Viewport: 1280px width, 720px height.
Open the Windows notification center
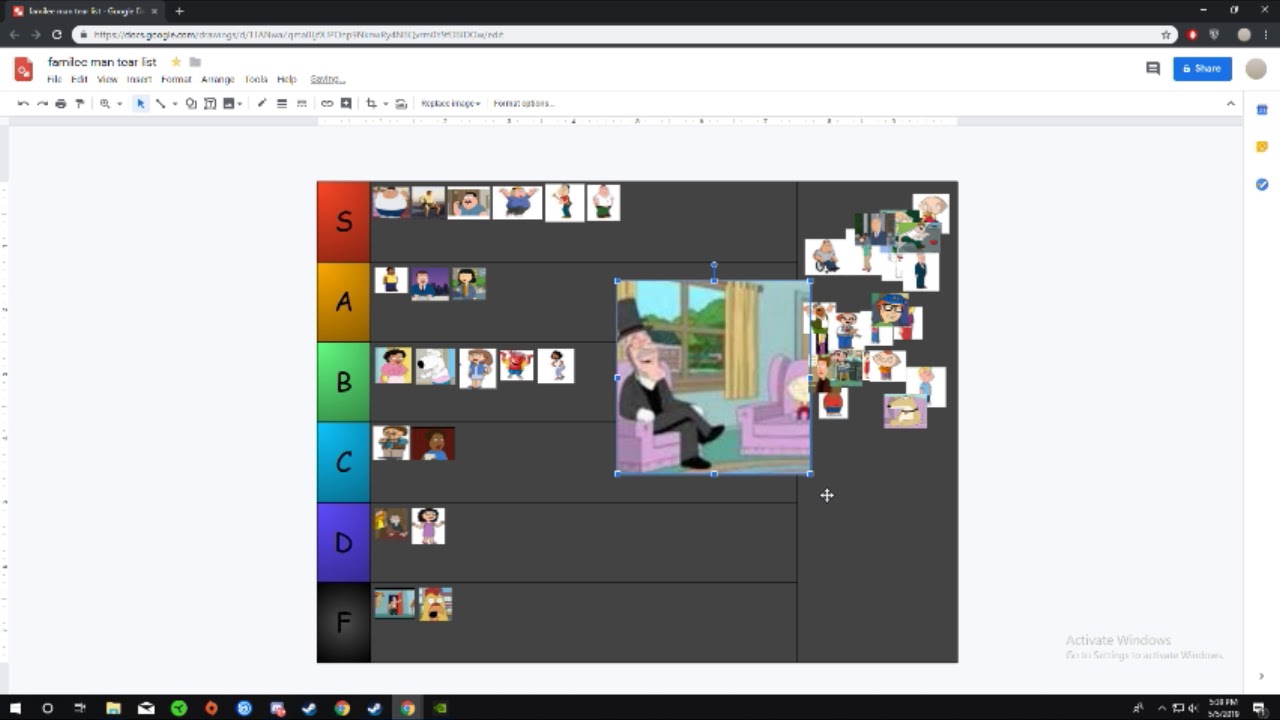(1259, 708)
